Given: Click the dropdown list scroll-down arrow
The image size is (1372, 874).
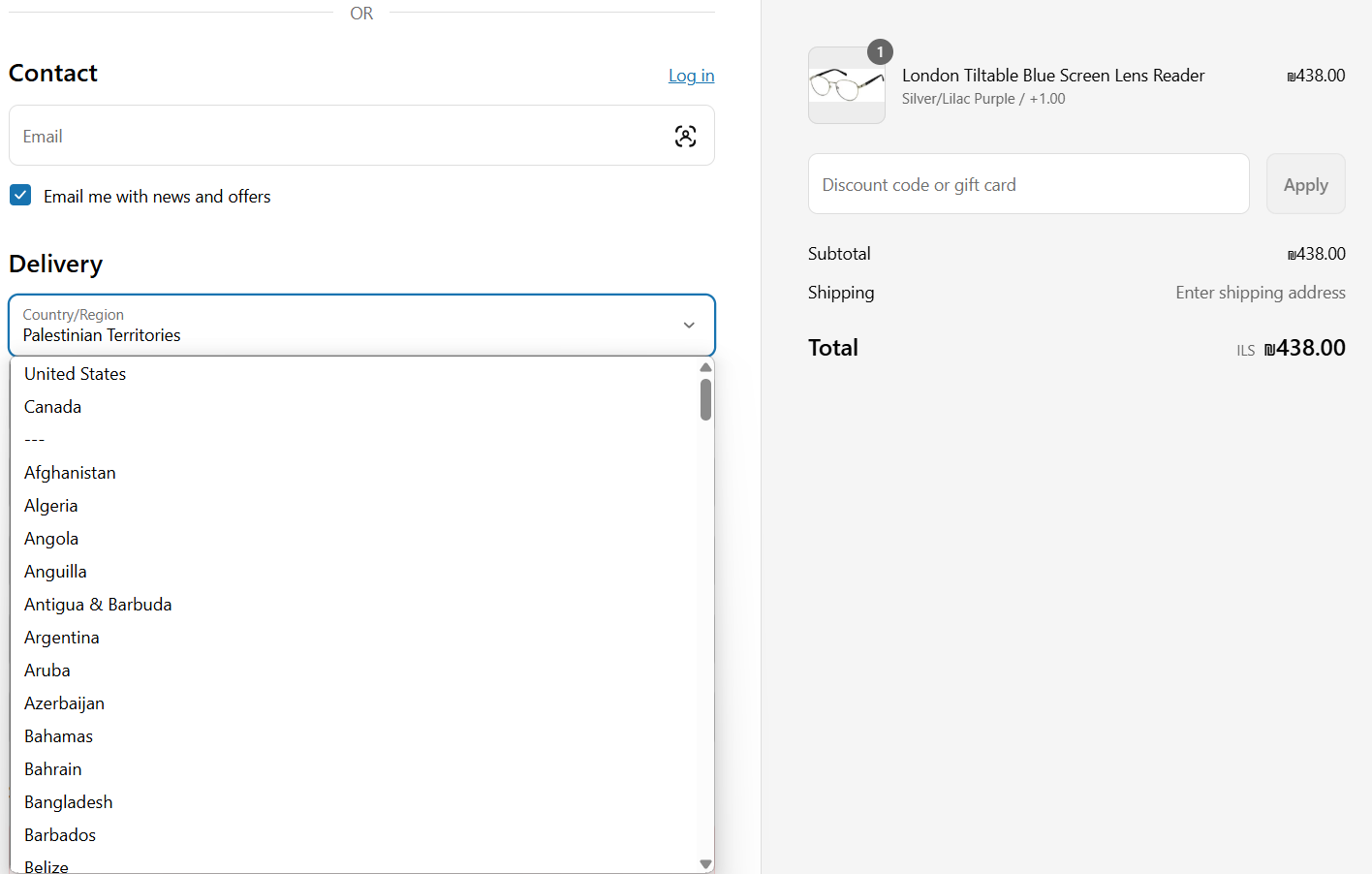Looking at the screenshot, I should pos(705,864).
